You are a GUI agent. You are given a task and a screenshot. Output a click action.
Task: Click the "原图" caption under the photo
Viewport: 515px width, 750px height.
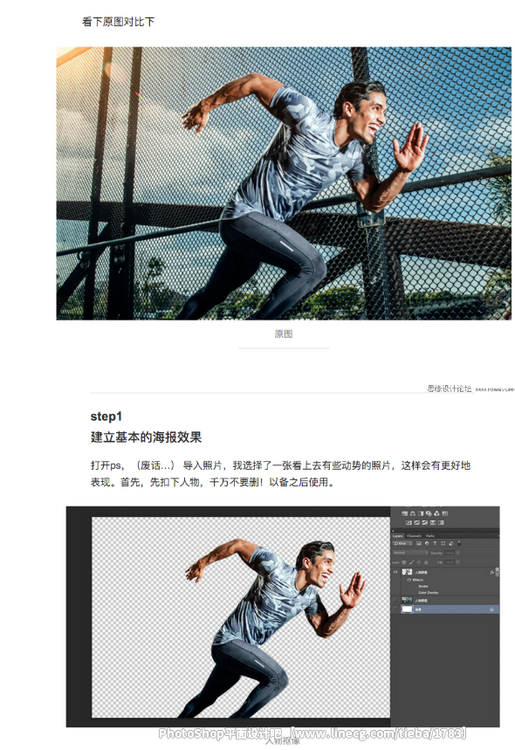click(x=284, y=334)
